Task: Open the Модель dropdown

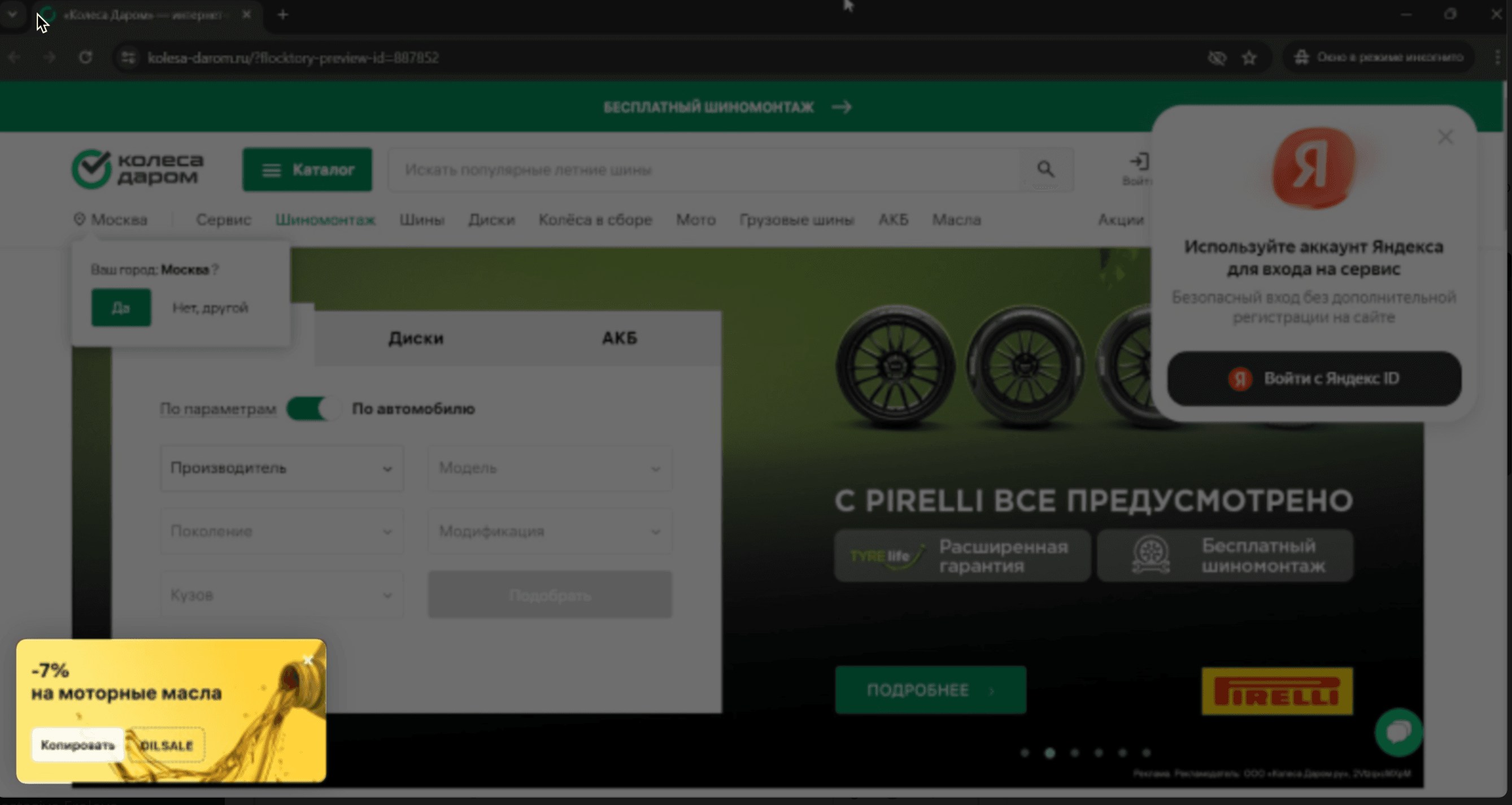Action: [550, 468]
